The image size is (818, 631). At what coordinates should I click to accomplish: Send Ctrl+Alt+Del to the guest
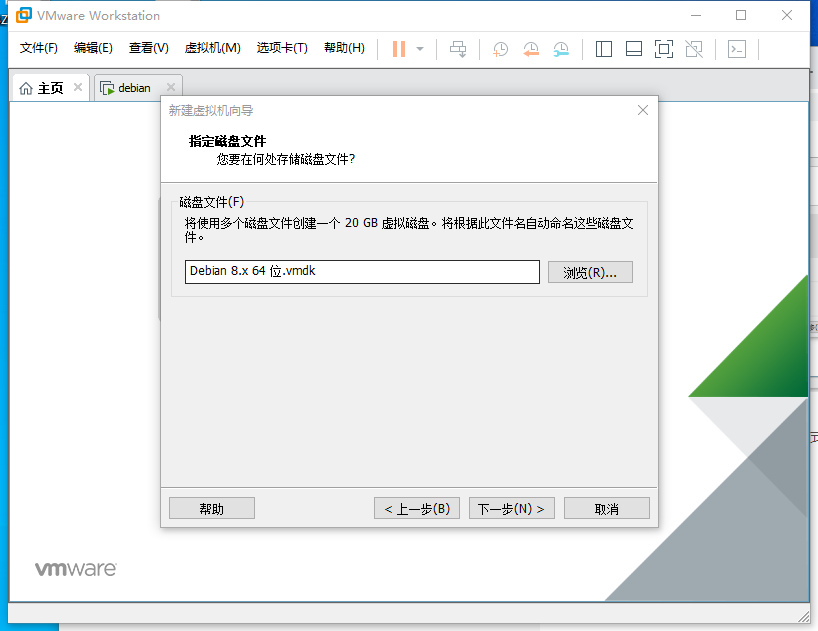(458, 48)
